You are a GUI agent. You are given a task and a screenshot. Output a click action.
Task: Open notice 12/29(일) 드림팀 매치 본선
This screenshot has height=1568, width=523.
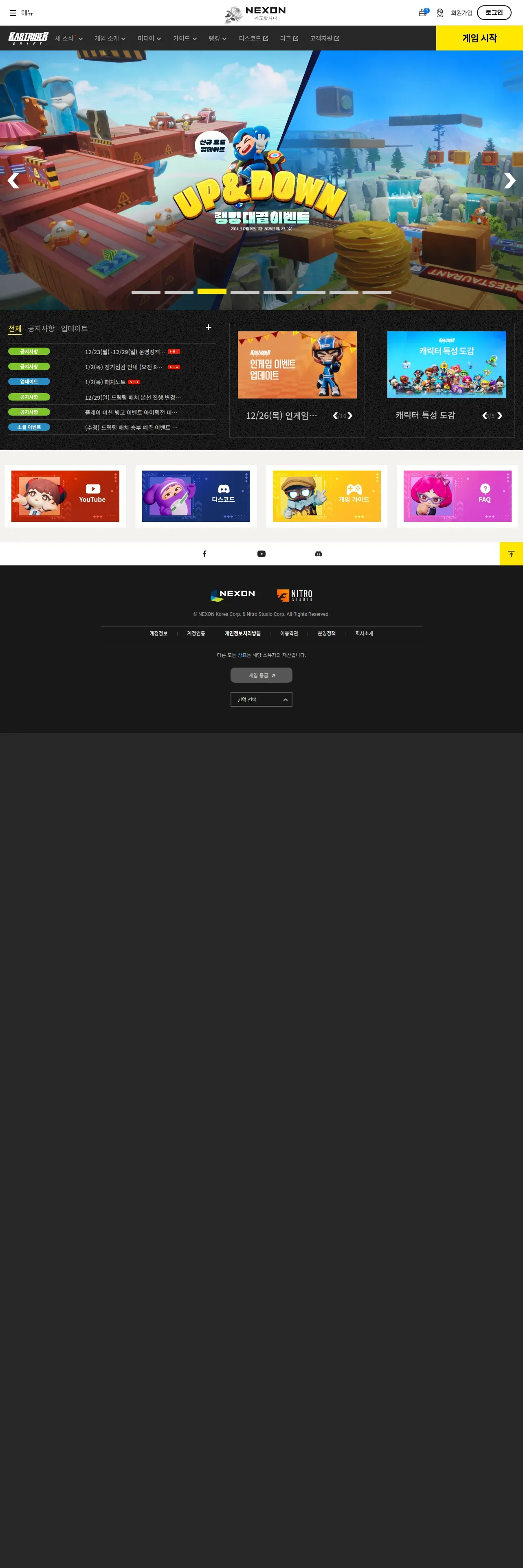pos(133,397)
